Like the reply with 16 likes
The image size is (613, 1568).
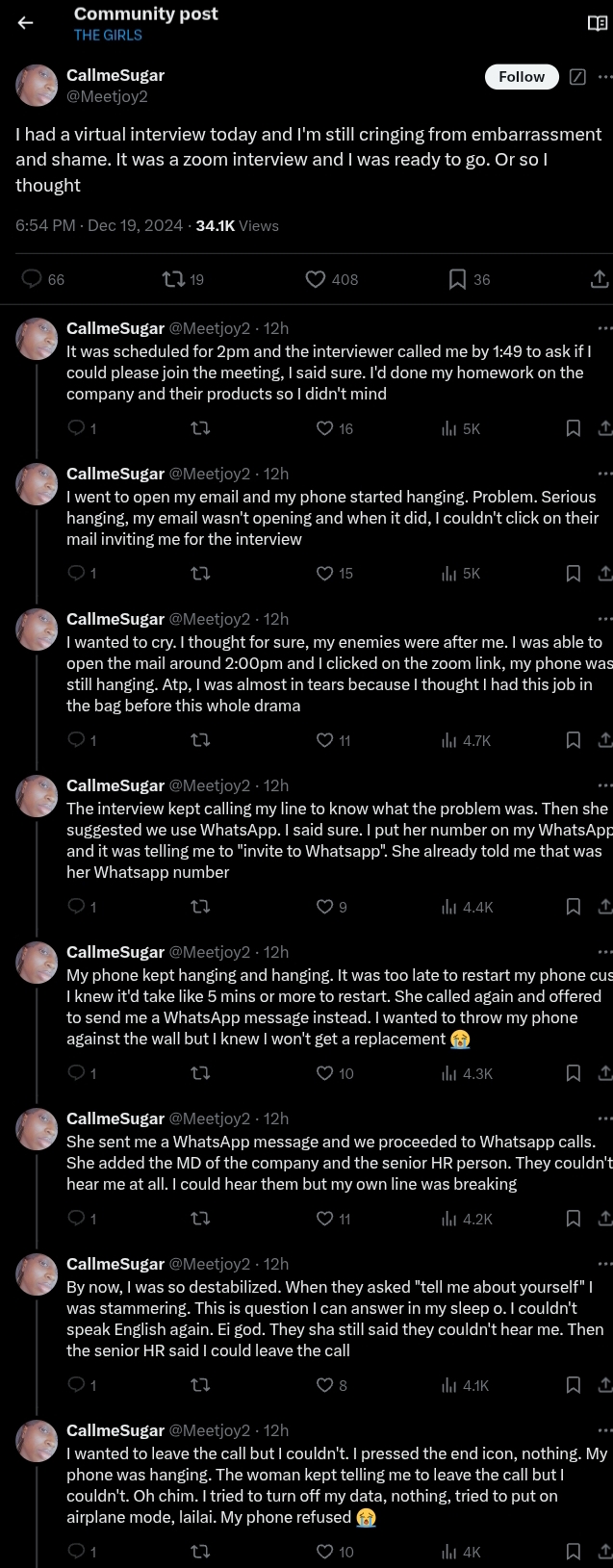tap(325, 428)
